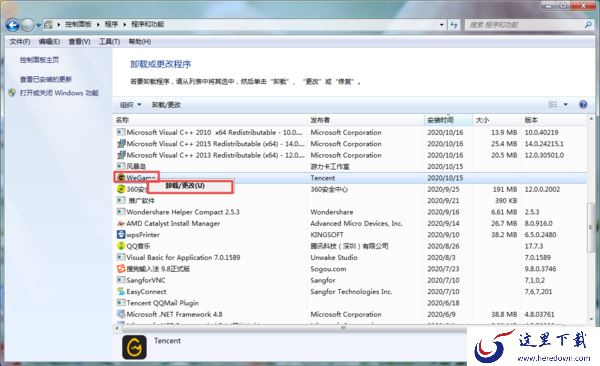The height and width of the screenshot is (366, 600).
Task: Click the horizontal scroll-left arrow
Action: click(117, 328)
